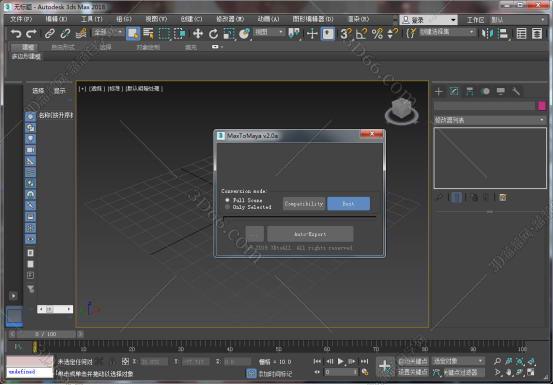Click the Undo arrow in the main toolbar
Image resolution: width=553 pixels, height=385 pixels.
pyautogui.click(x=16, y=34)
